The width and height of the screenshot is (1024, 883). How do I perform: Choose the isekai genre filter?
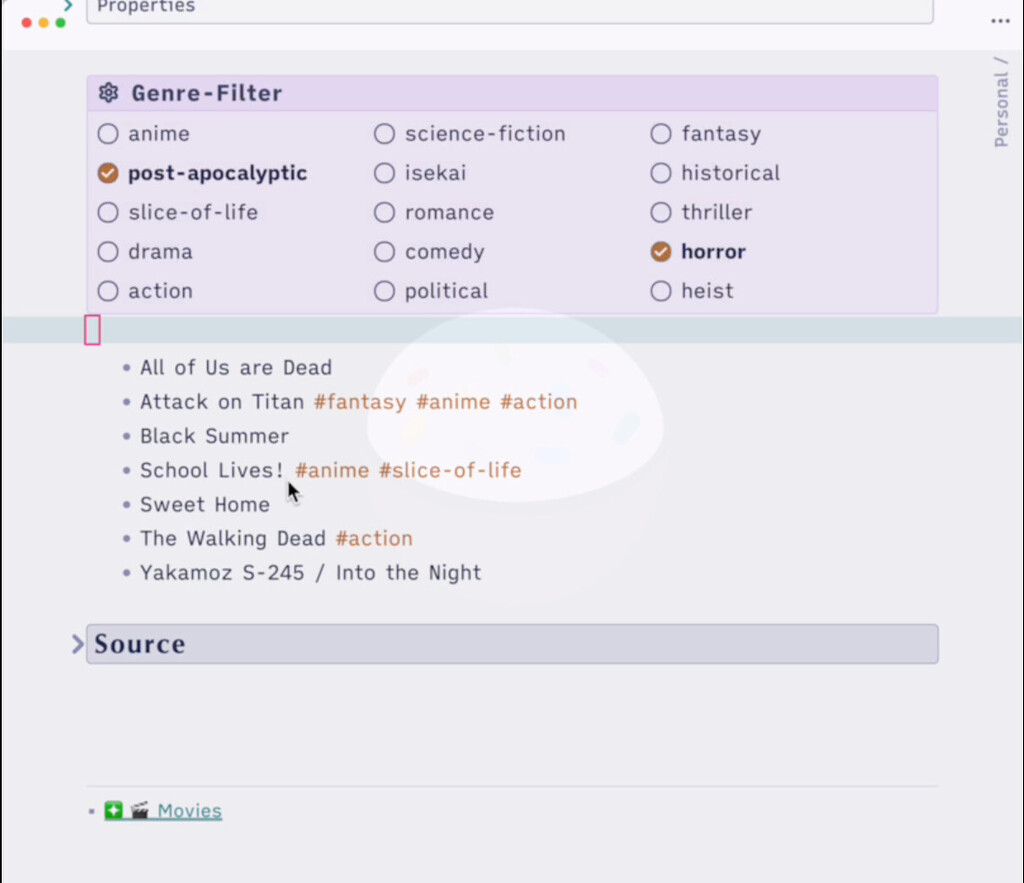coord(384,172)
